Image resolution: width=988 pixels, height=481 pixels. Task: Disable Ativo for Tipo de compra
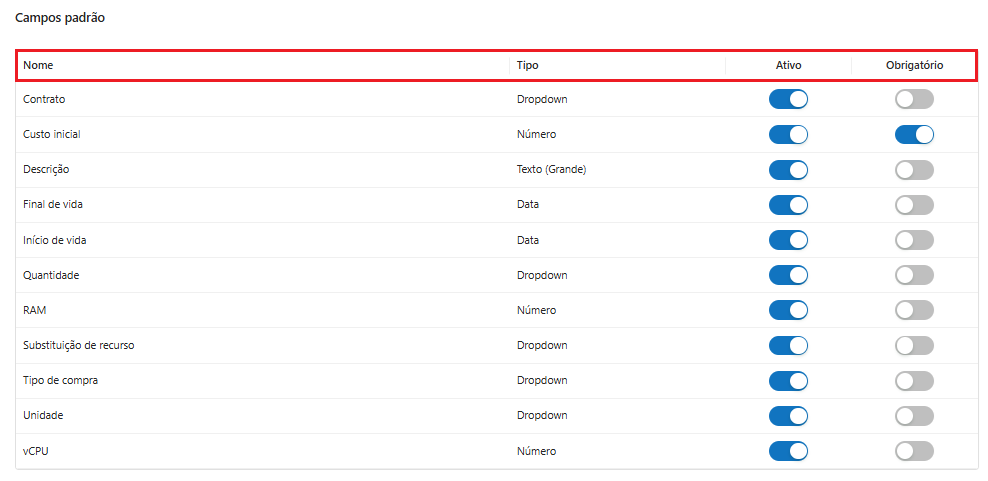click(788, 380)
